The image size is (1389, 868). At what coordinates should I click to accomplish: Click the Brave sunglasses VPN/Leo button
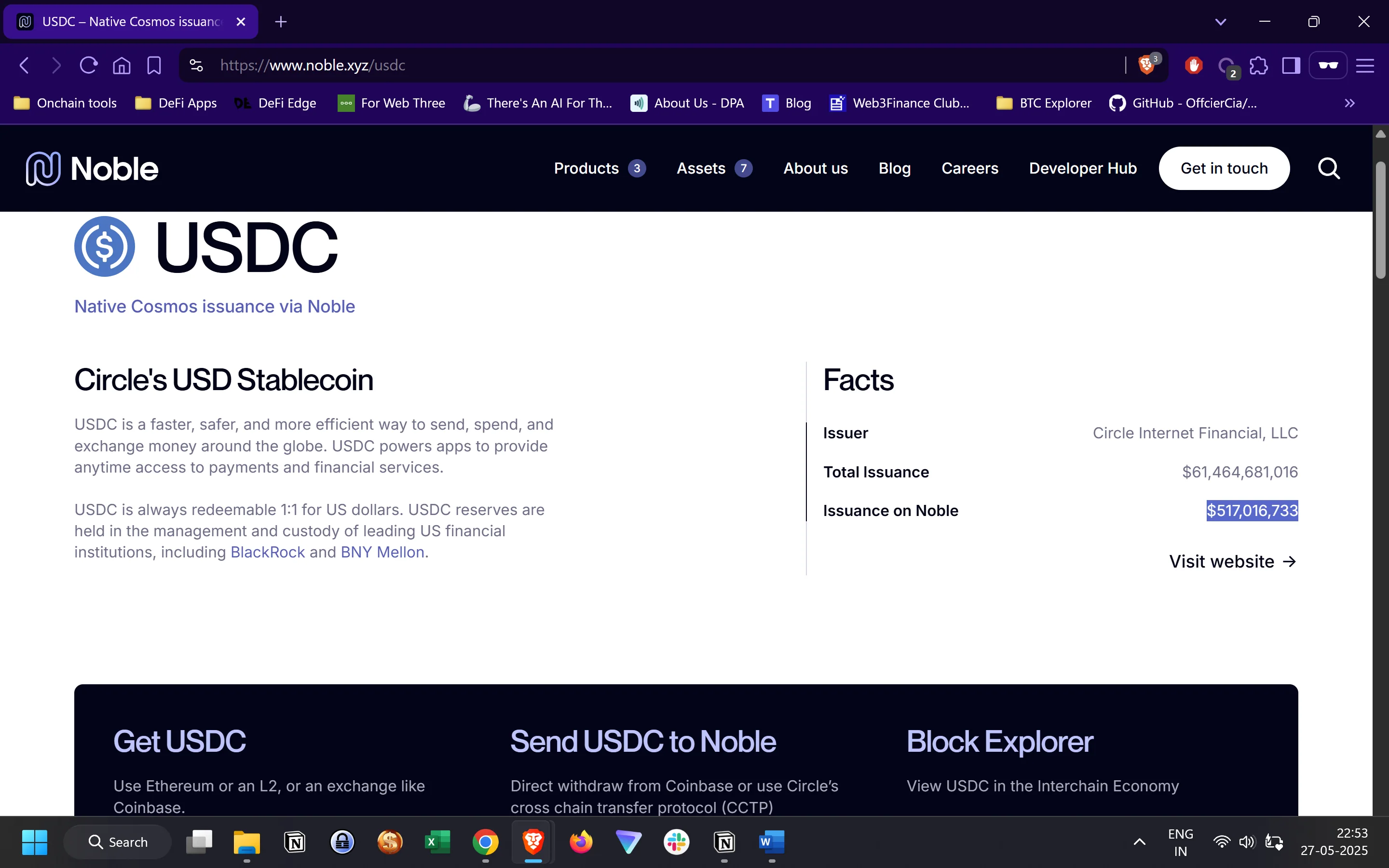[x=1328, y=66]
